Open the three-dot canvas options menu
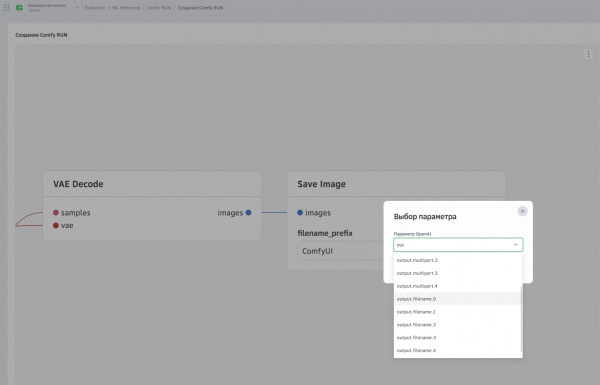Image resolution: width=600 pixels, height=385 pixels. point(589,54)
